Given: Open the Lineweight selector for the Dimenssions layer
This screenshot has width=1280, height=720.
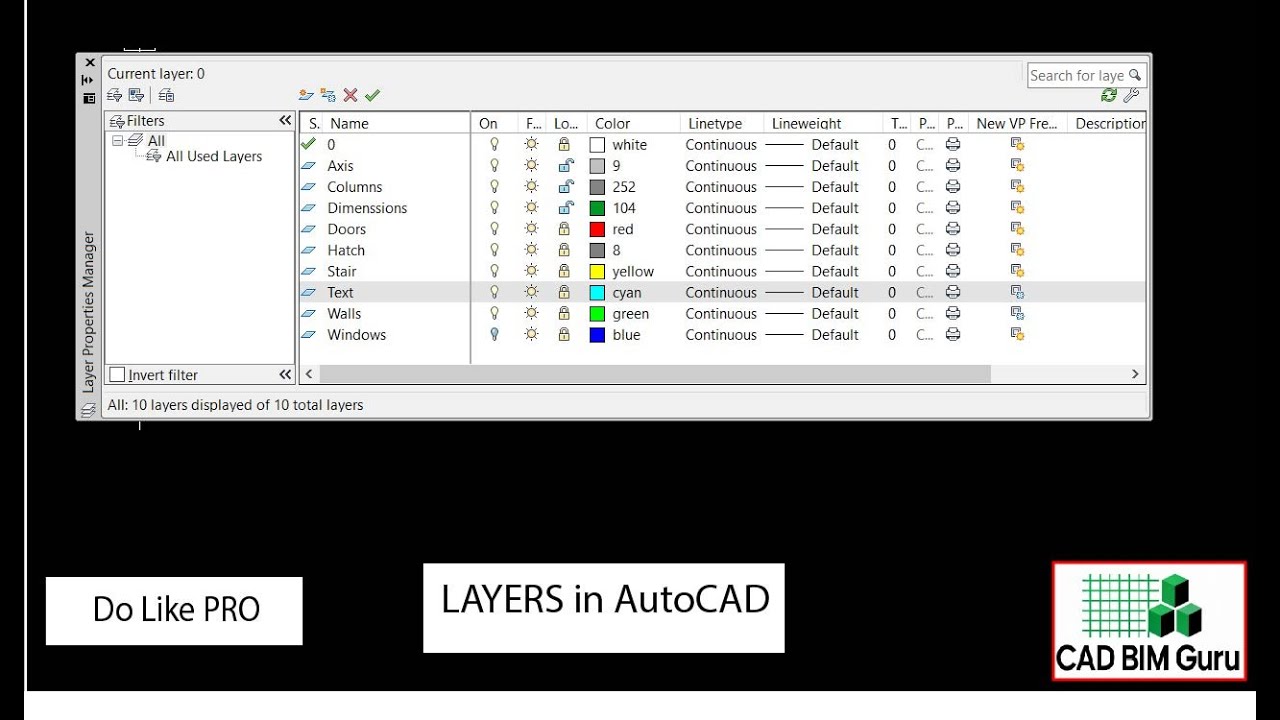Looking at the screenshot, I should 812,208.
